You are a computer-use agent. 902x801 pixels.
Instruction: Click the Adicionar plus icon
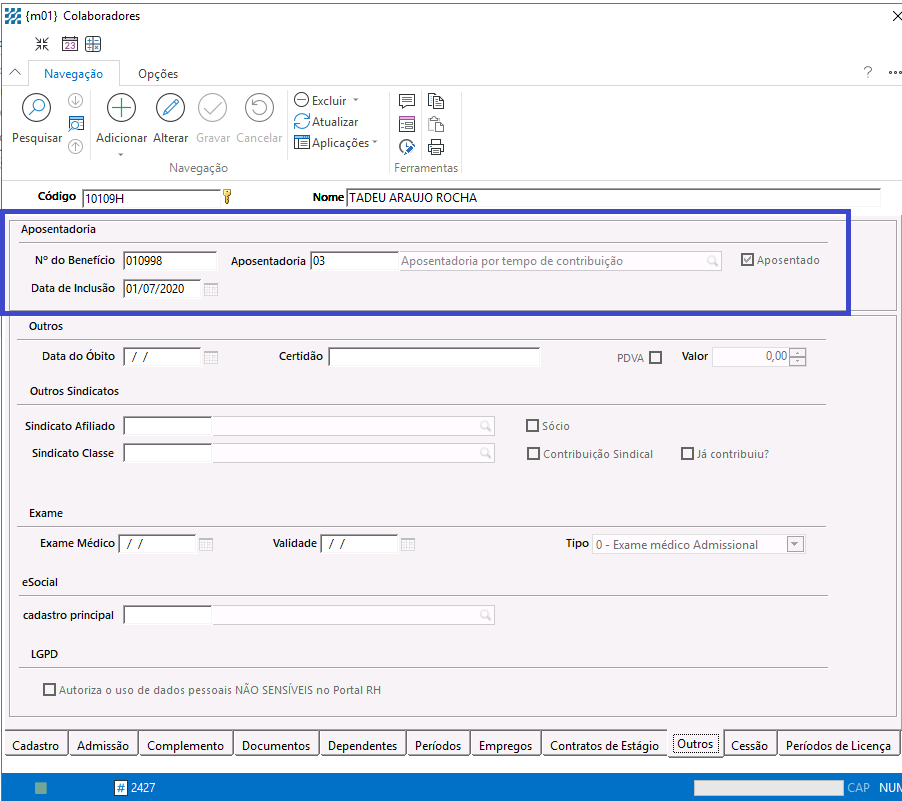pos(121,108)
